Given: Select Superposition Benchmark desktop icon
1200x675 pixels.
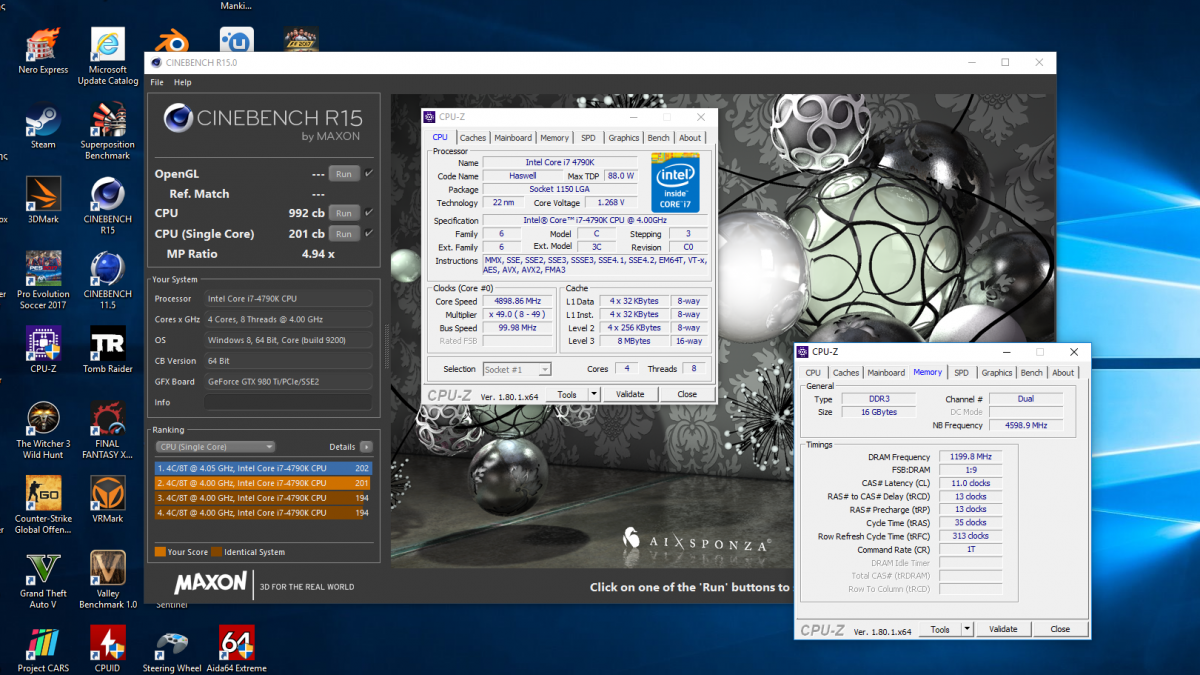Looking at the screenshot, I should click(x=107, y=132).
